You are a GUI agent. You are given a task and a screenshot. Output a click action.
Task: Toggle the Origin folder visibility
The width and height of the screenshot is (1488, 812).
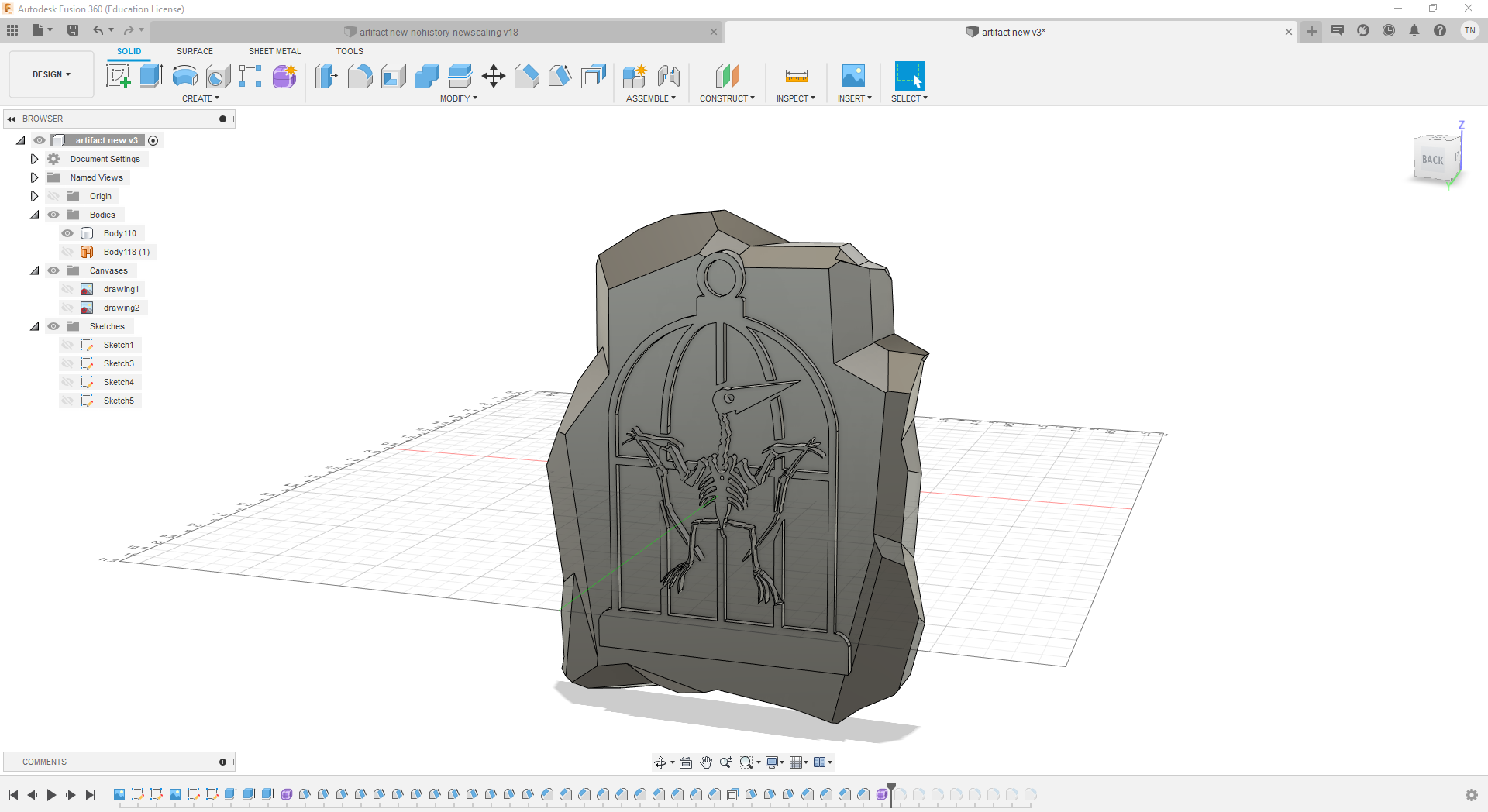(x=53, y=196)
